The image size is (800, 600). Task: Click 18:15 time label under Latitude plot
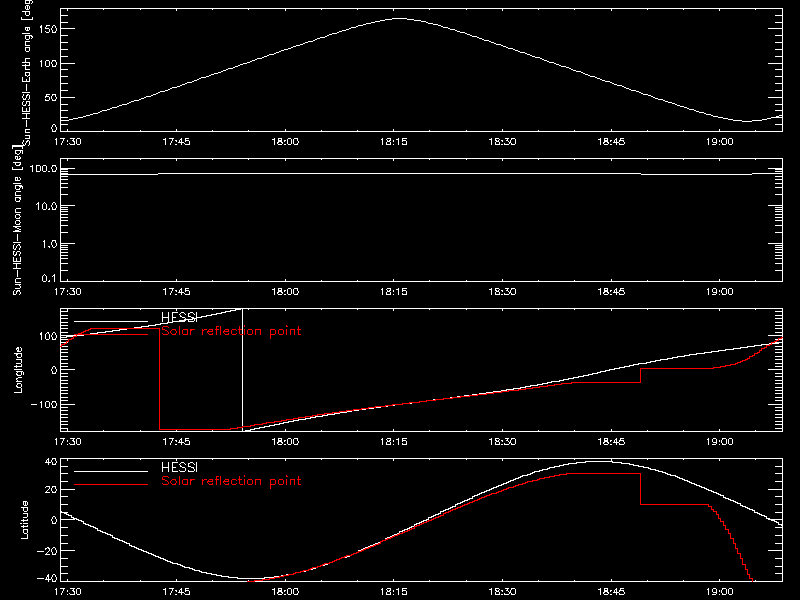(393, 591)
